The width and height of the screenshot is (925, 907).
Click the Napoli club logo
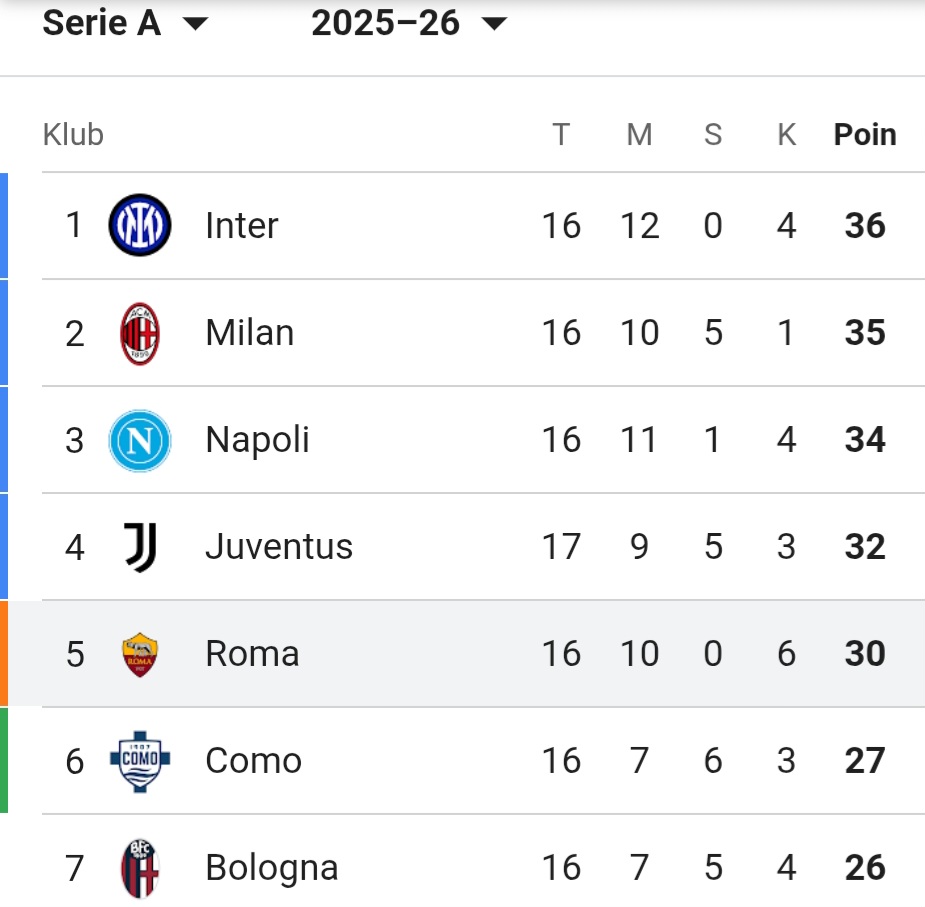pyautogui.click(x=140, y=439)
